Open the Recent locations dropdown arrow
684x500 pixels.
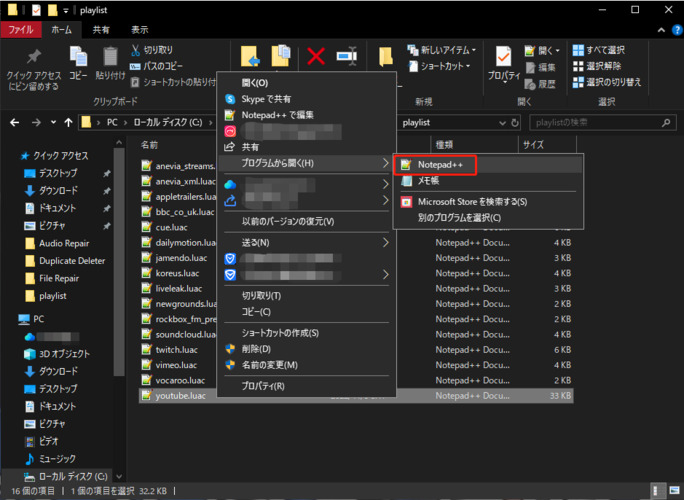pos(53,123)
